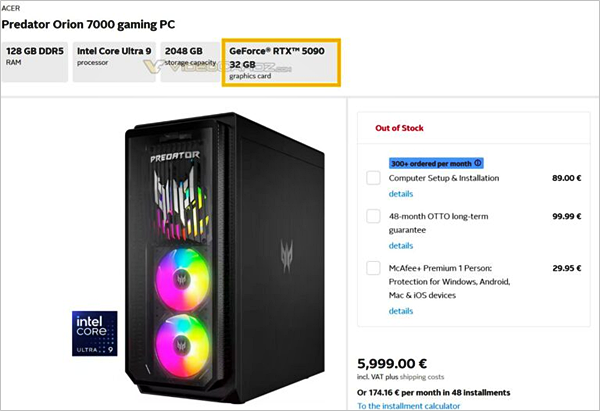This screenshot has width=600, height=411.
Task: Select the GeForce RTX 5090 32 GB chip
Action: (x=281, y=61)
